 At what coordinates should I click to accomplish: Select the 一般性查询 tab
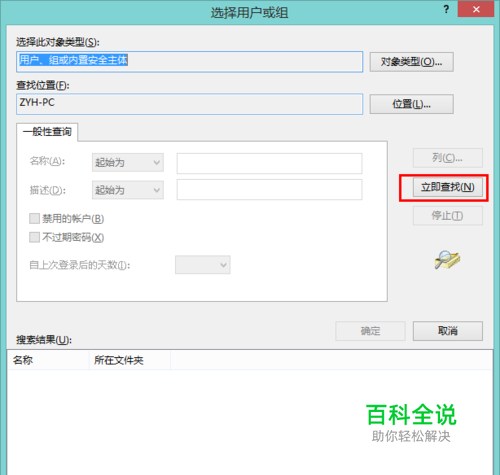(47, 132)
